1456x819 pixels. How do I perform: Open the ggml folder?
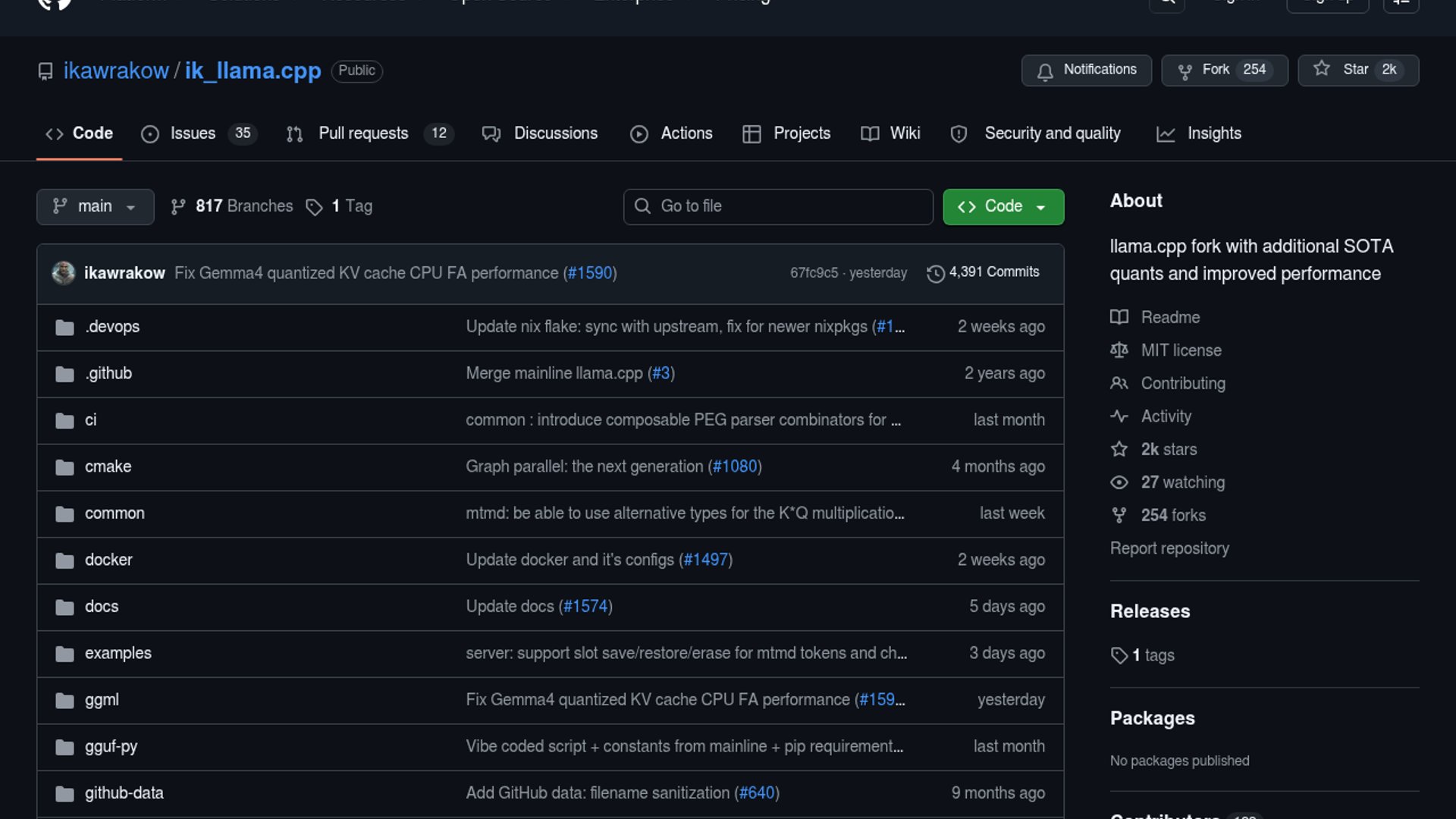tap(102, 700)
